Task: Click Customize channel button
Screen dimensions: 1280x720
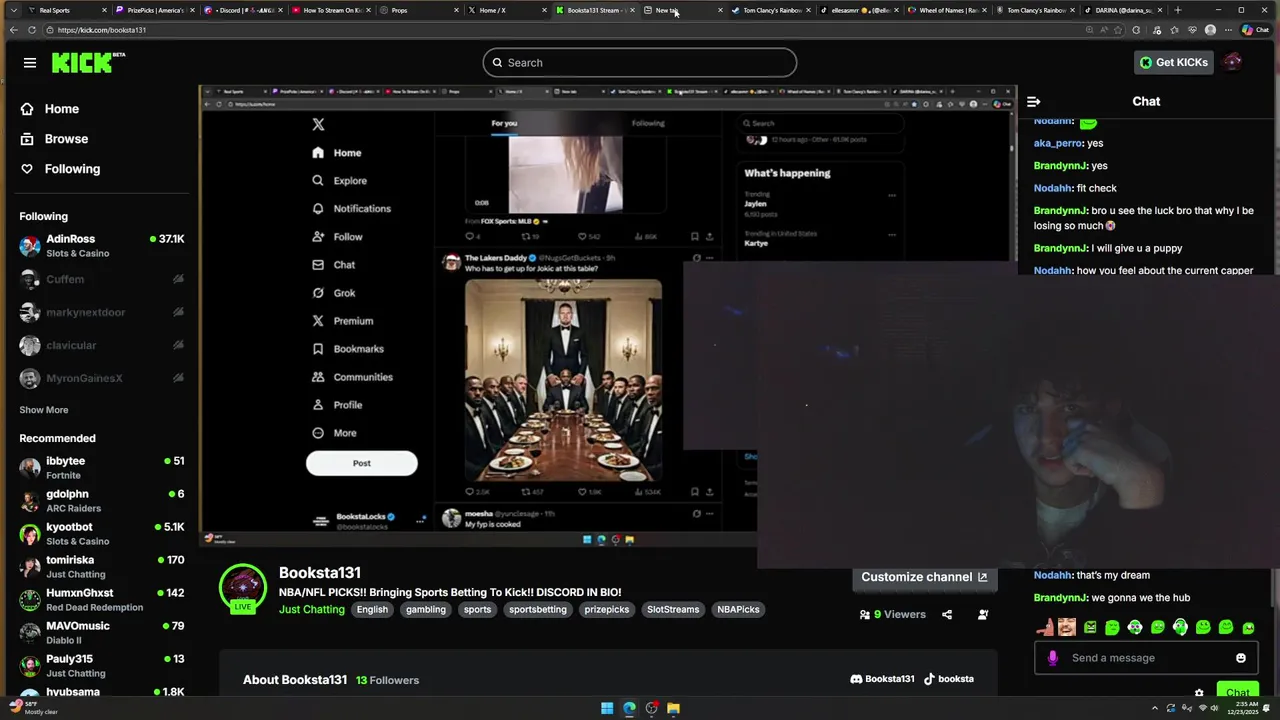Action: [924, 577]
